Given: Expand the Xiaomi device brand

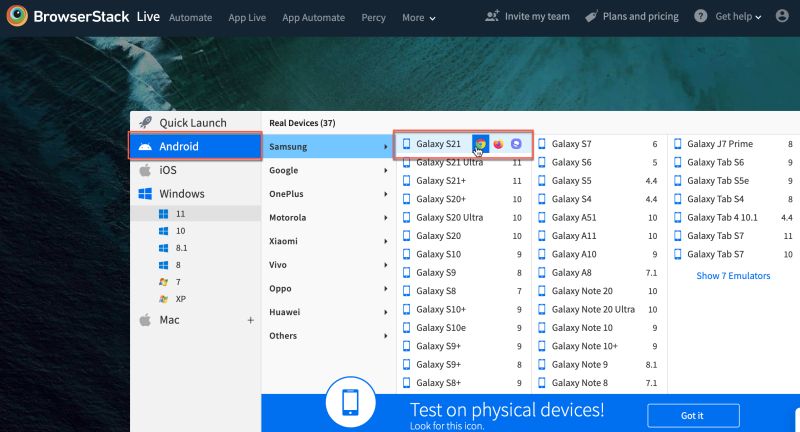Looking at the screenshot, I should click(x=328, y=241).
